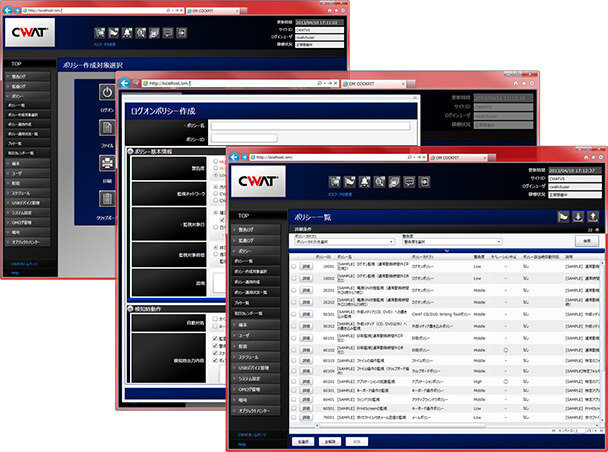Select スケジュール in the ポリシー一覧 window sidebar
608x452 pixels.
pyautogui.click(x=255, y=357)
